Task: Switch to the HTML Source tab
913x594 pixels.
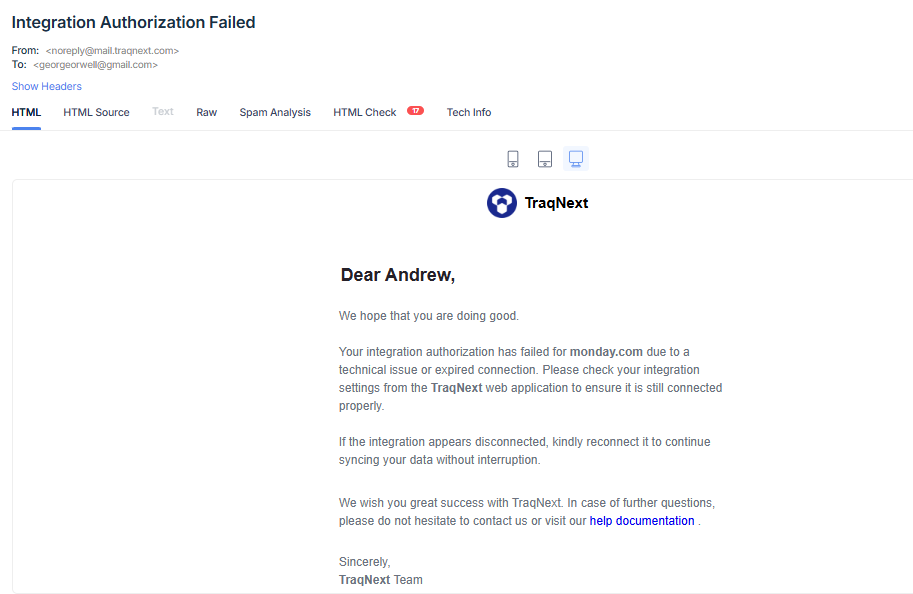Action: tap(96, 112)
